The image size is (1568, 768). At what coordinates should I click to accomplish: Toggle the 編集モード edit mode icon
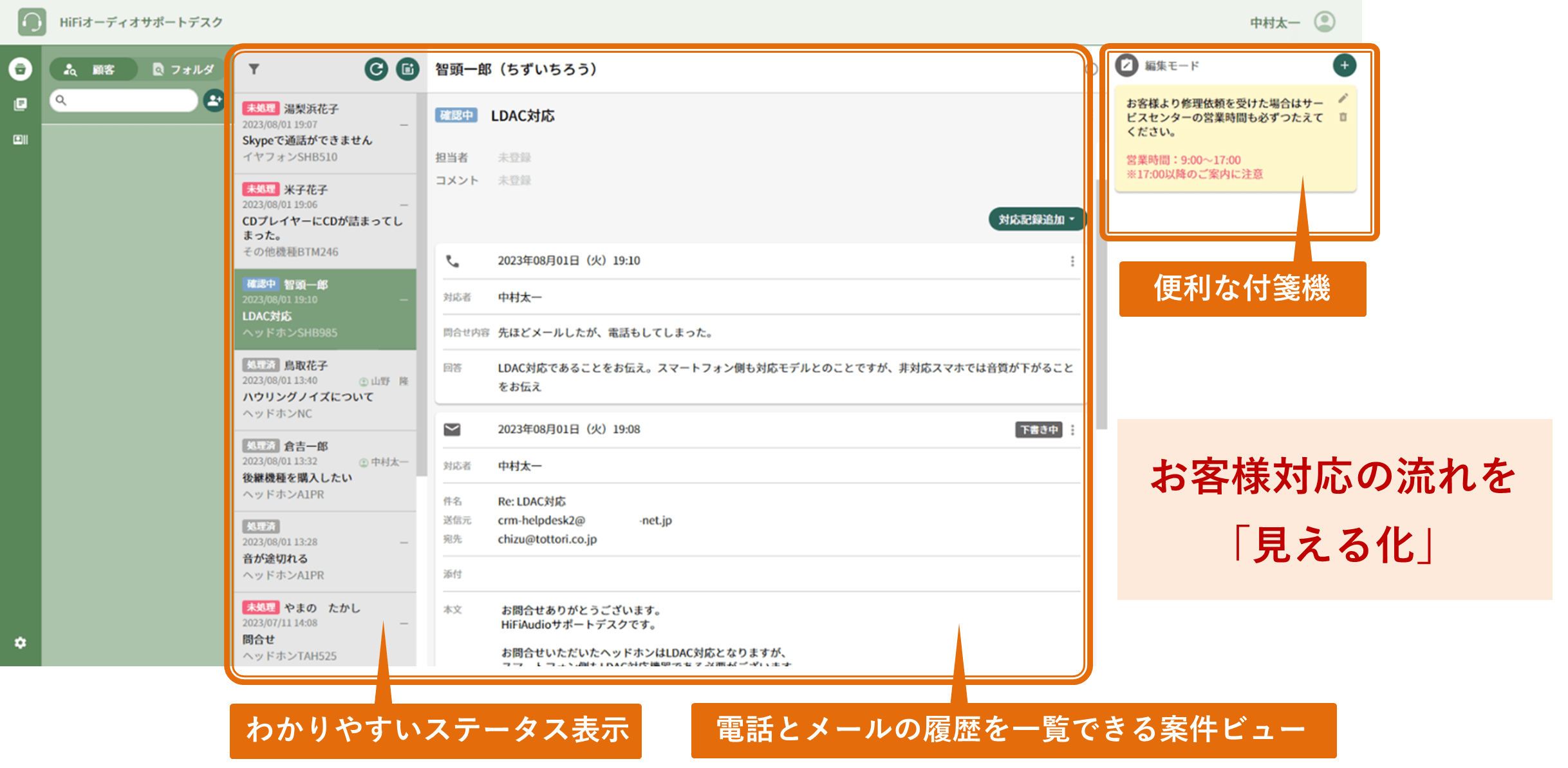point(1126,65)
